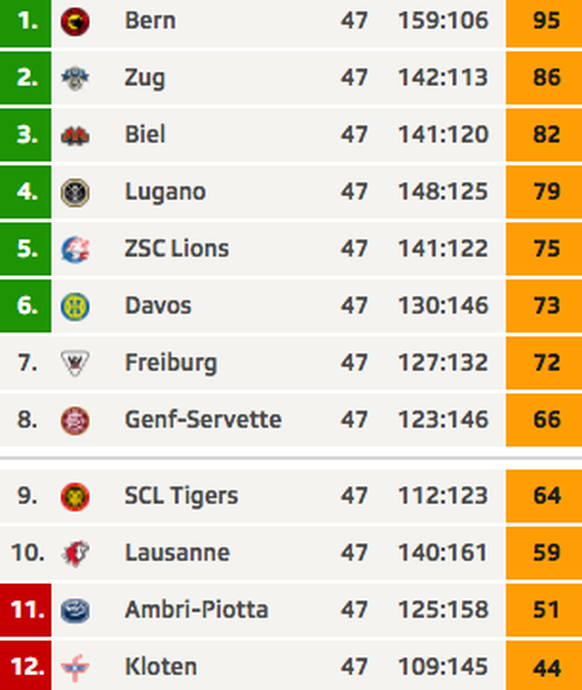
Task: Open the Genf-Servette team name
Action: click(203, 419)
